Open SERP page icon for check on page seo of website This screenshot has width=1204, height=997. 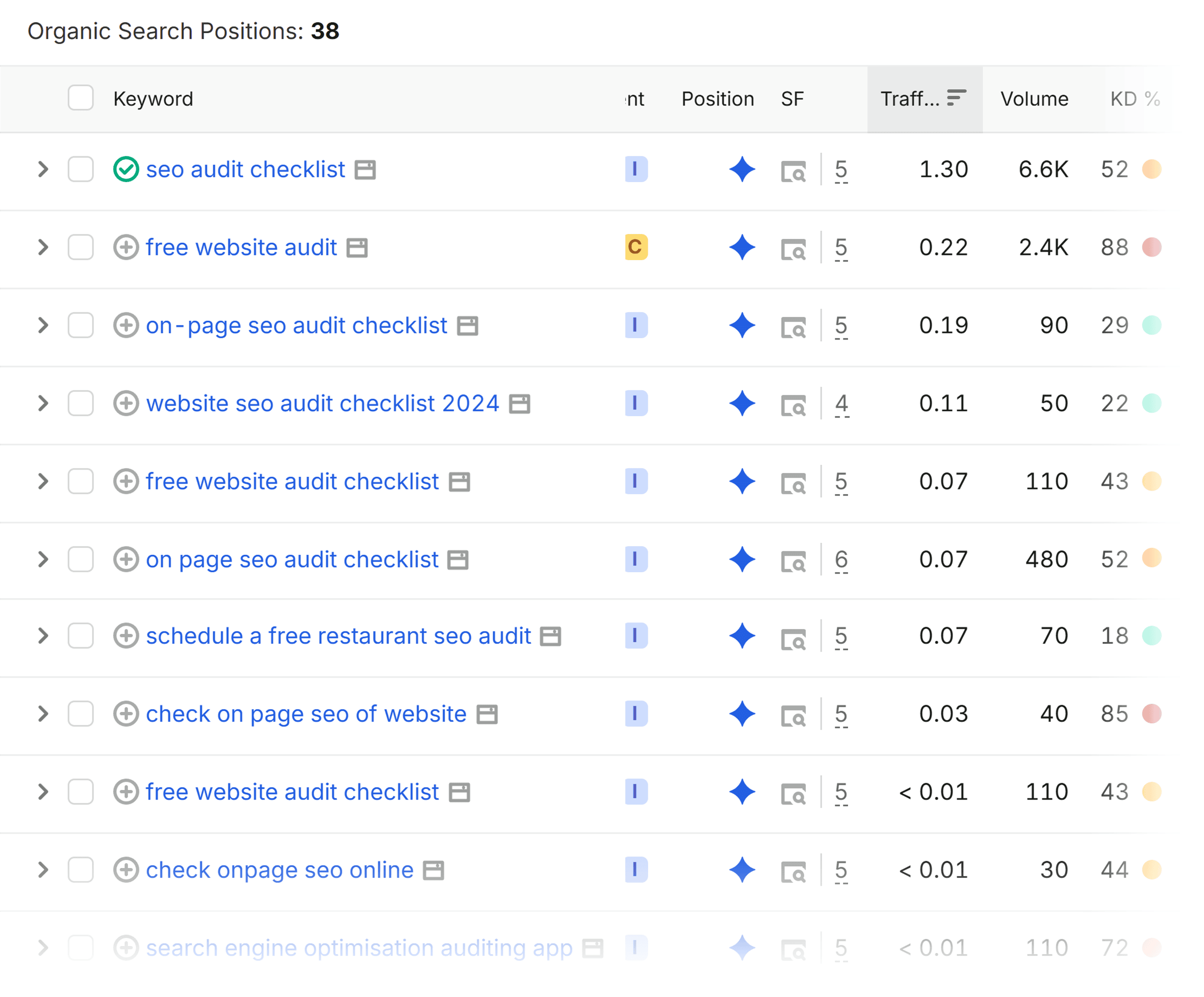[487, 715]
